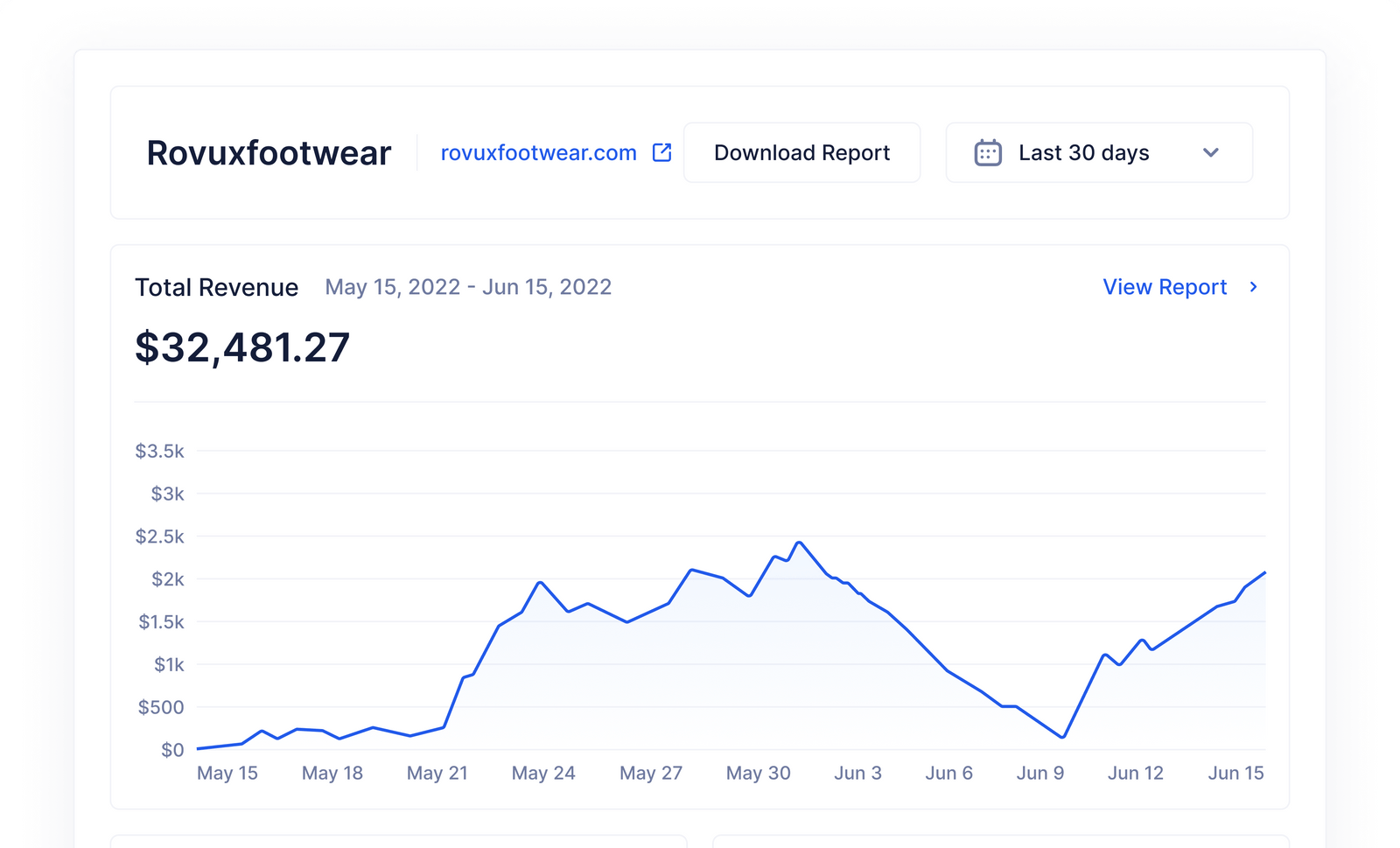Click the May 15 axis label
The width and height of the screenshot is (1400, 848).
coord(227,773)
